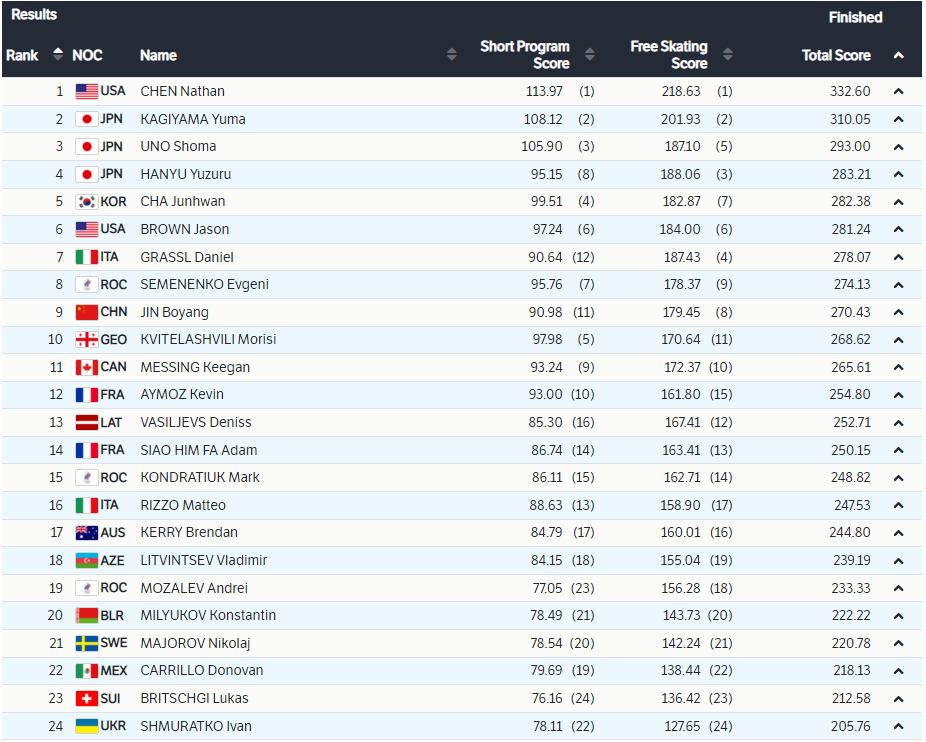This screenshot has width=926, height=742.
Task: Click the Total Score column header
Action: tap(836, 55)
